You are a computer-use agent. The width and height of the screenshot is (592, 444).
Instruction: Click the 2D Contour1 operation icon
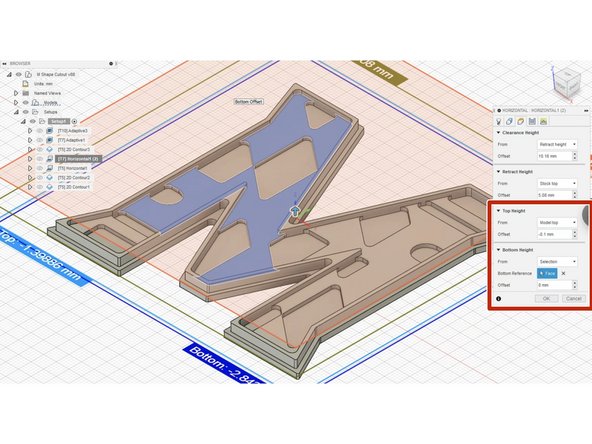point(49,187)
